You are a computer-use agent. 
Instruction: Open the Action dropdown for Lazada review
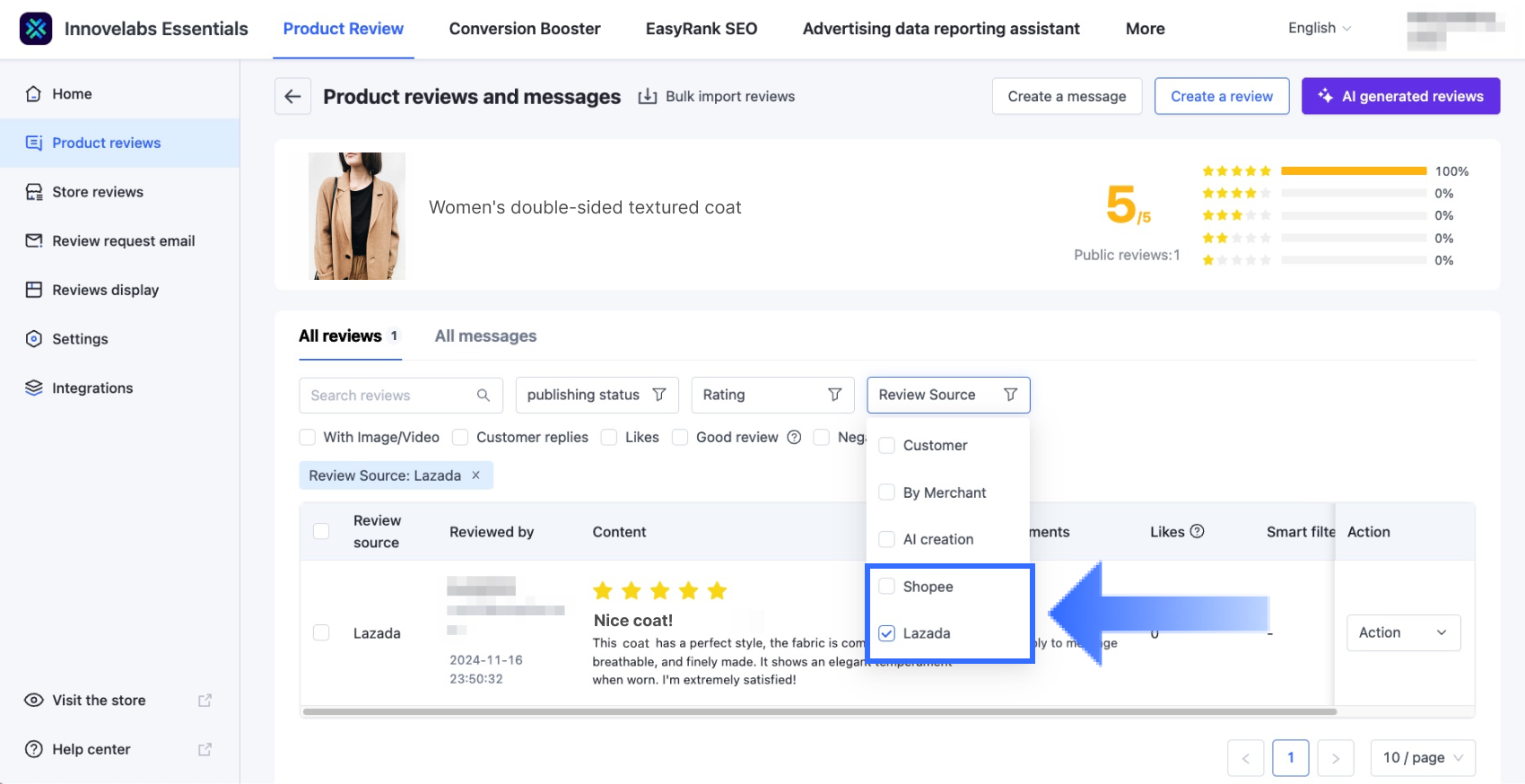(1403, 633)
